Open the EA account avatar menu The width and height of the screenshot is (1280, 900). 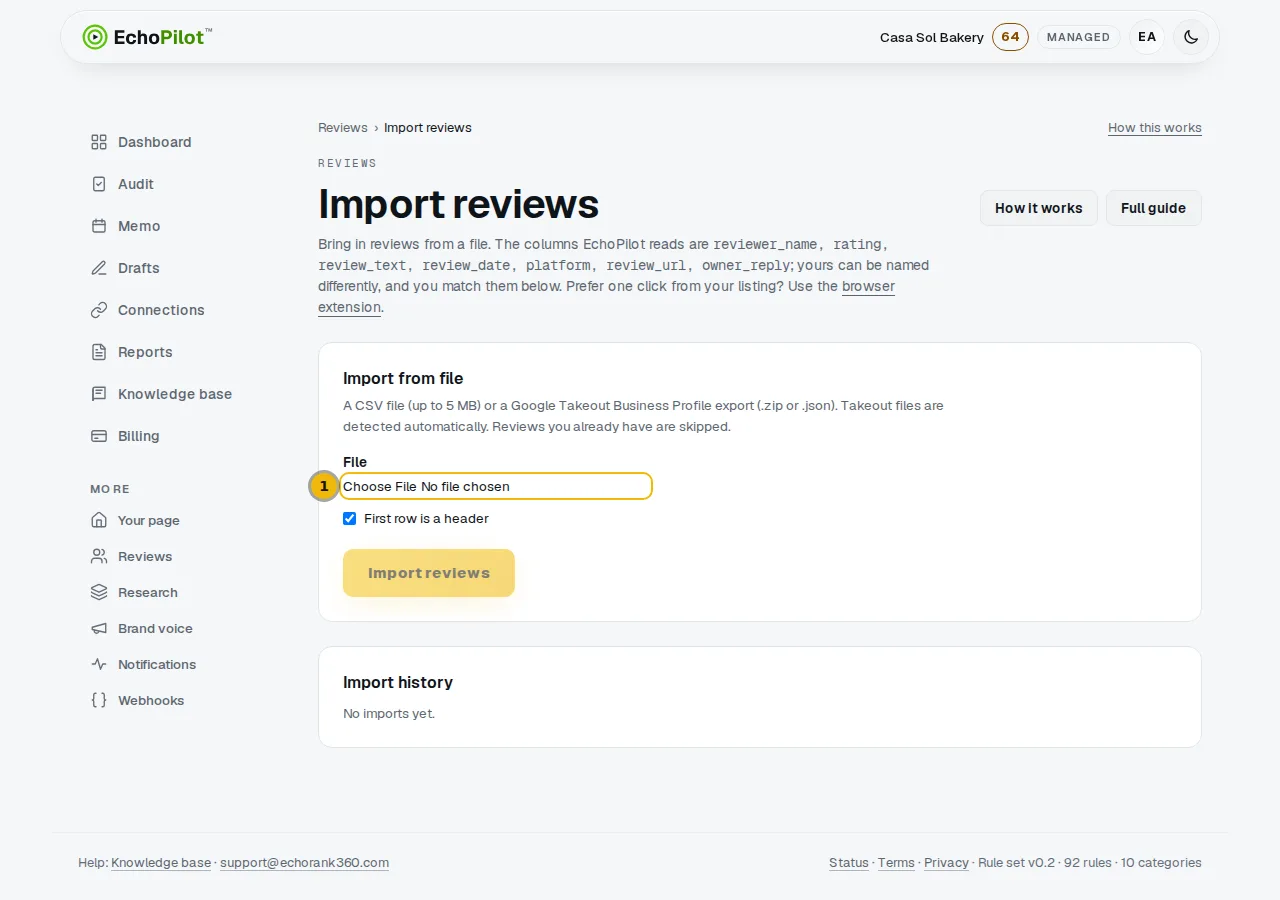(1147, 37)
